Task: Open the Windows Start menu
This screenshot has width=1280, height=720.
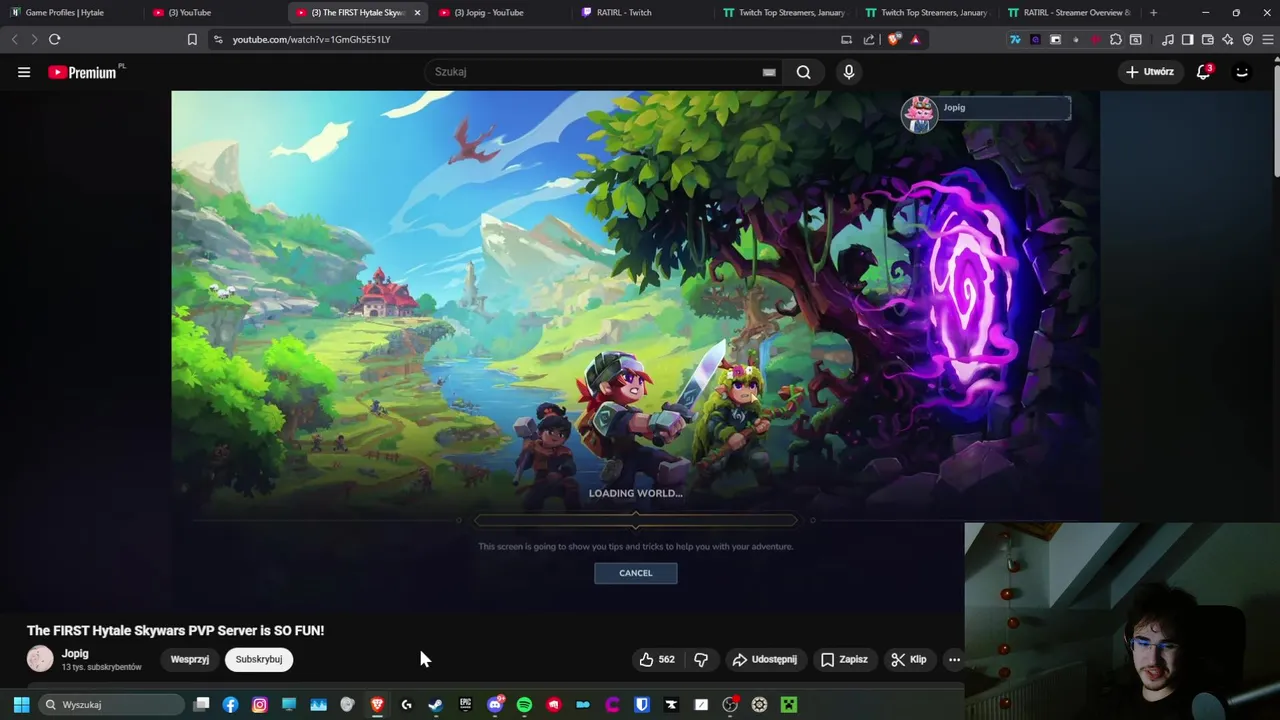Action: click(x=21, y=704)
